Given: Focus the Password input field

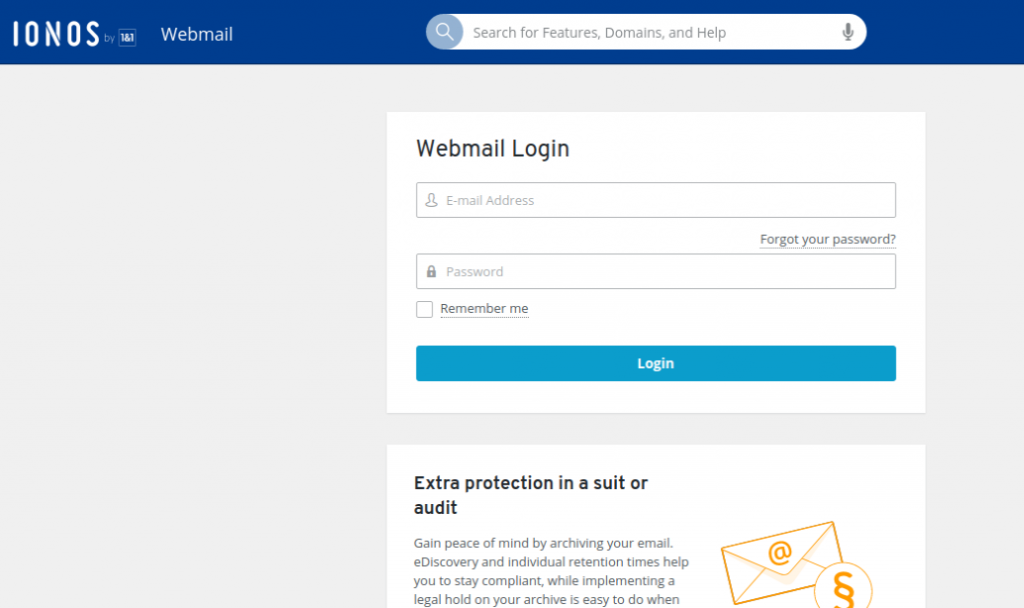Looking at the screenshot, I should point(656,272).
